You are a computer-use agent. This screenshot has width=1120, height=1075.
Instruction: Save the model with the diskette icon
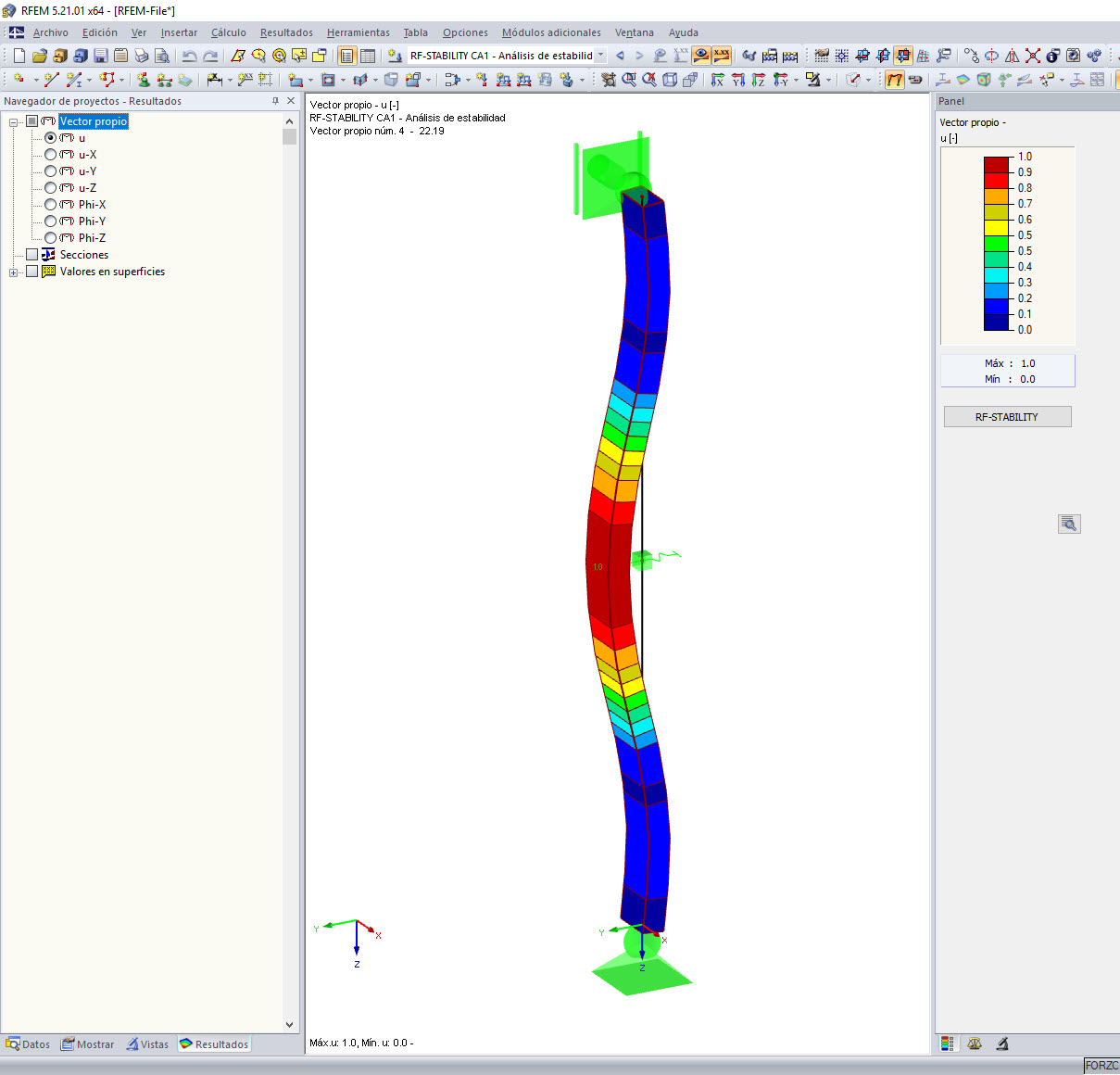pos(101,55)
